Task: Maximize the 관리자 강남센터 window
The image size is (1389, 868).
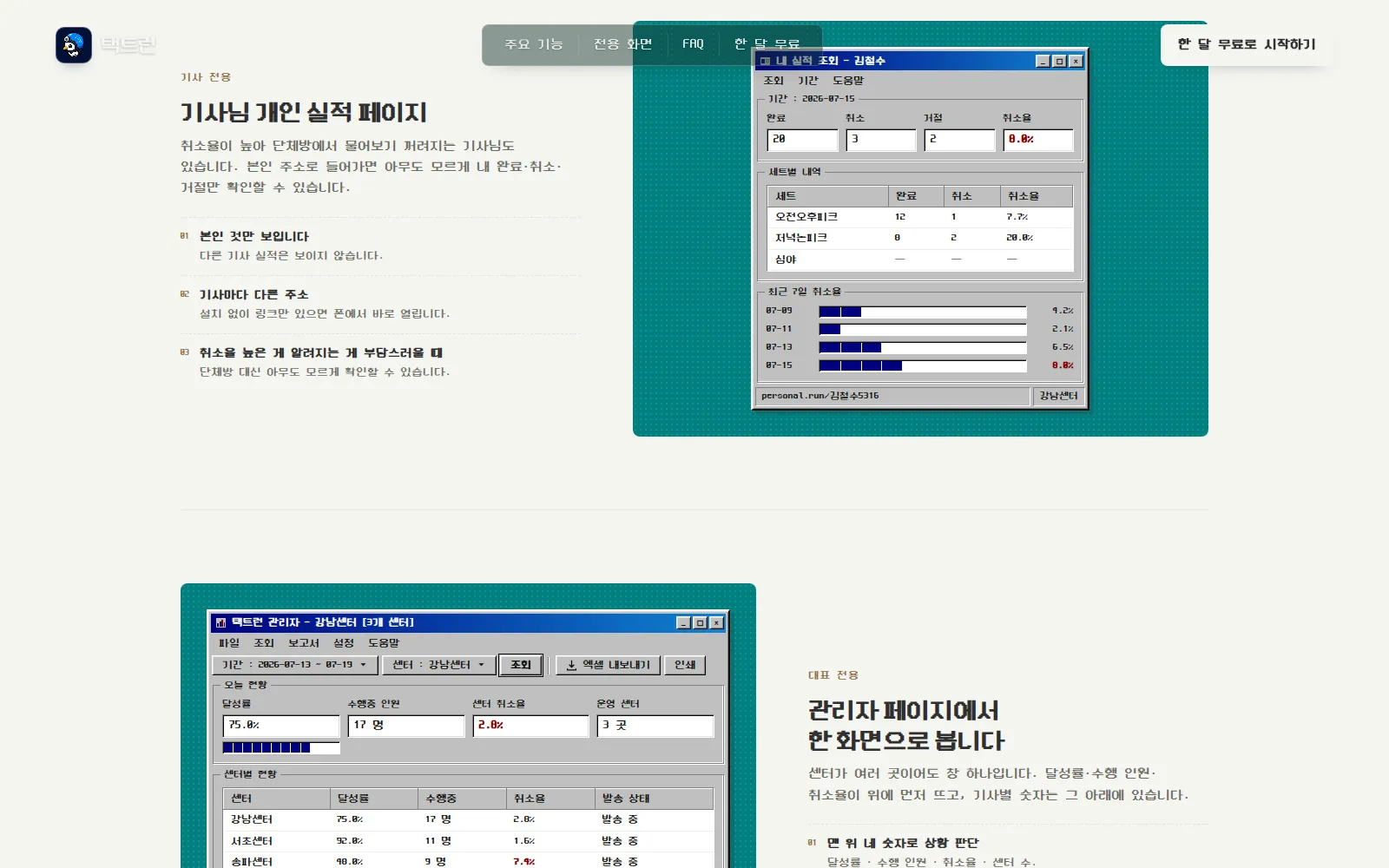Action: pyautogui.click(x=700, y=622)
